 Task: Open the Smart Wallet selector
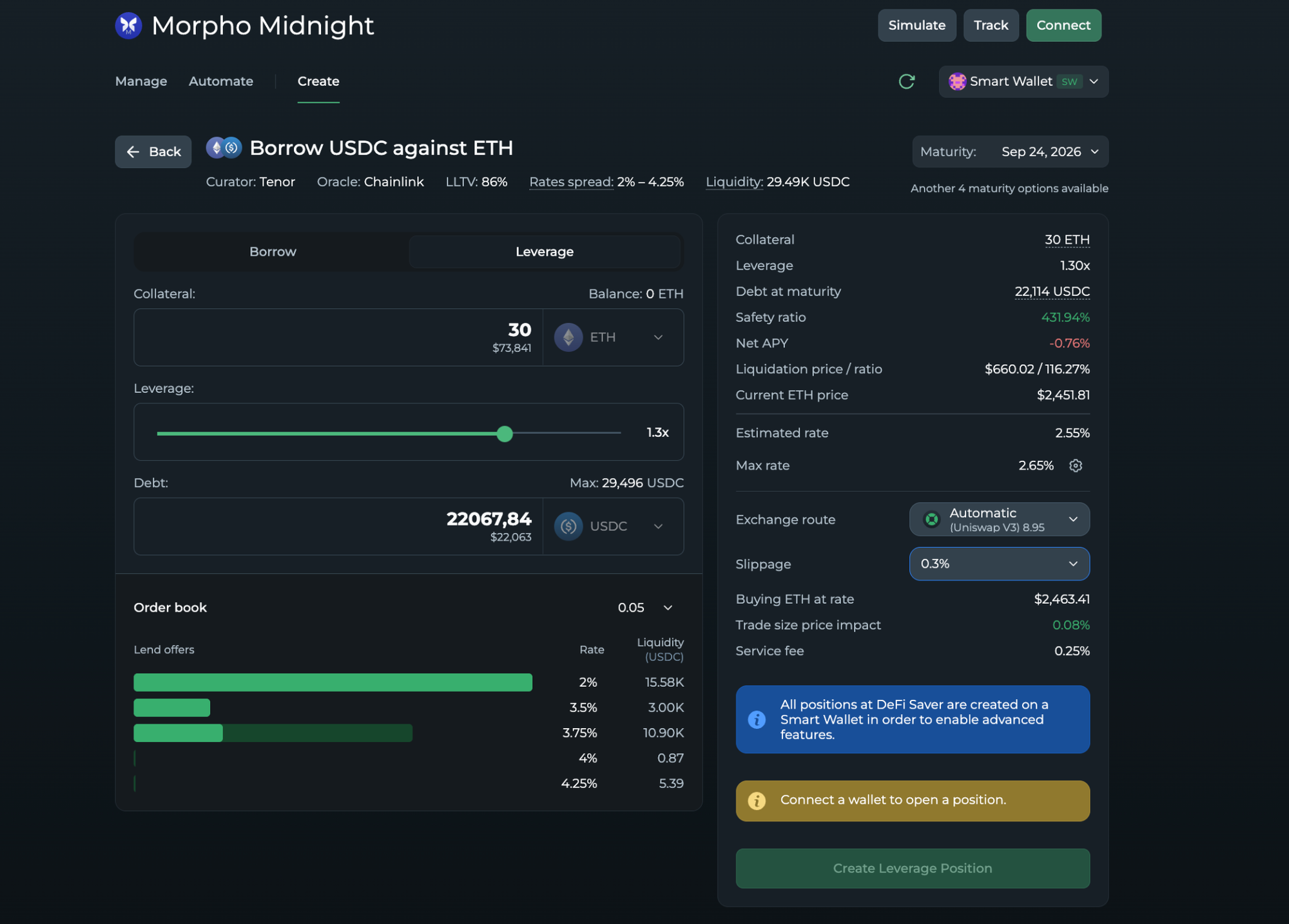1023,81
